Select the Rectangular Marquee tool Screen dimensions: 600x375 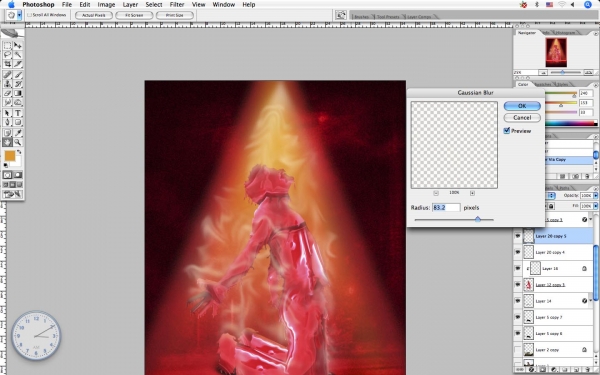(x=7, y=46)
